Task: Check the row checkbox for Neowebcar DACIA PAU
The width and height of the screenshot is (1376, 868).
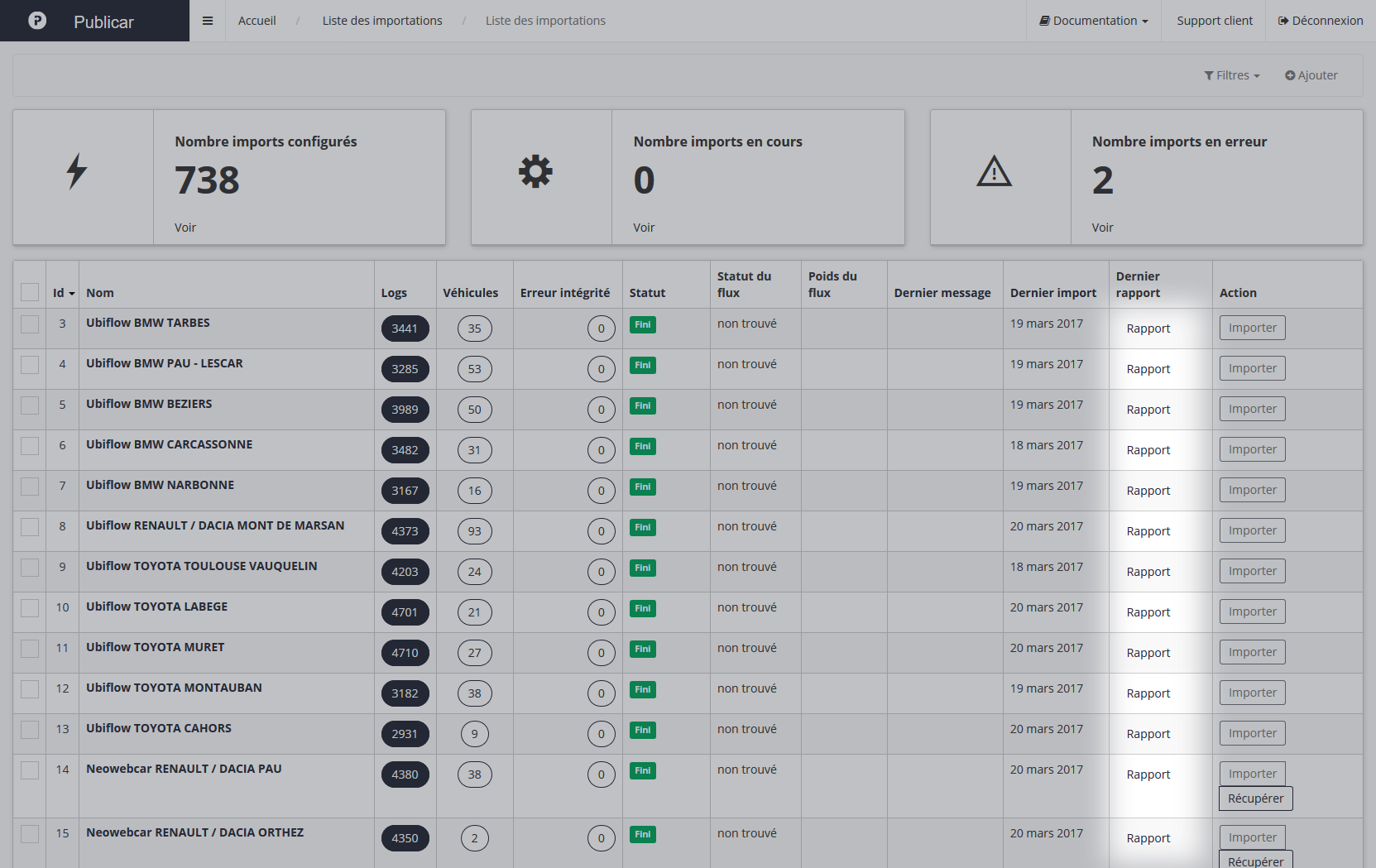Action: click(x=30, y=770)
